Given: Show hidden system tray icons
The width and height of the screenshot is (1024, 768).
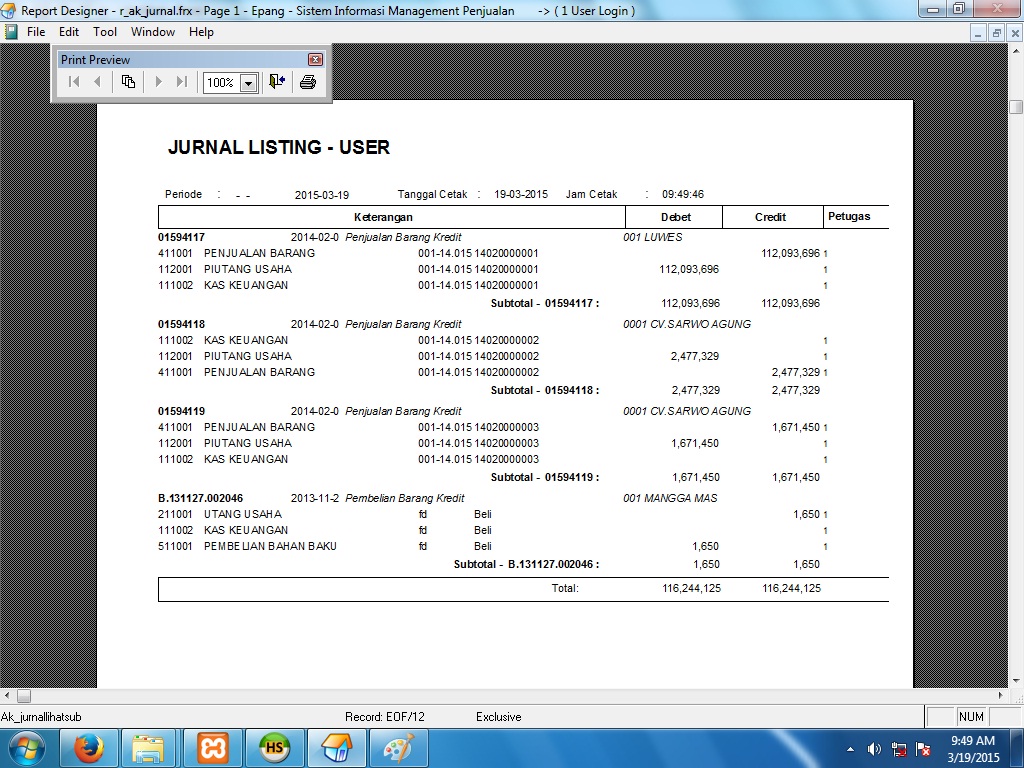Looking at the screenshot, I should tap(850, 748).
